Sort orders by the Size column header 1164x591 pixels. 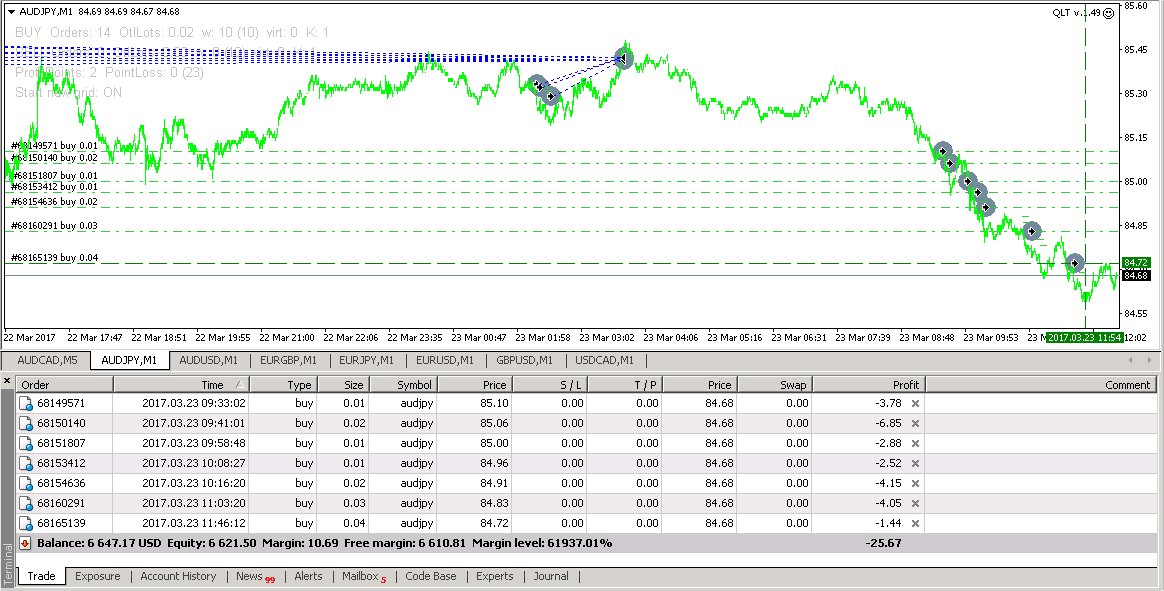[344, 385]
